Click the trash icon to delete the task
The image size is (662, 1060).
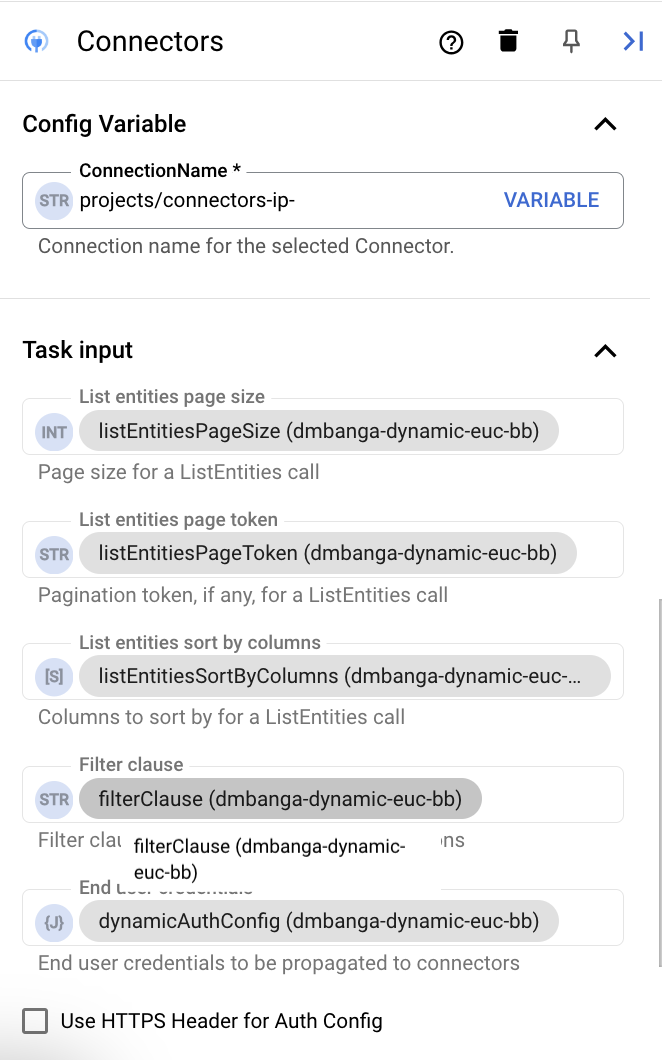(x=508, y=41)
